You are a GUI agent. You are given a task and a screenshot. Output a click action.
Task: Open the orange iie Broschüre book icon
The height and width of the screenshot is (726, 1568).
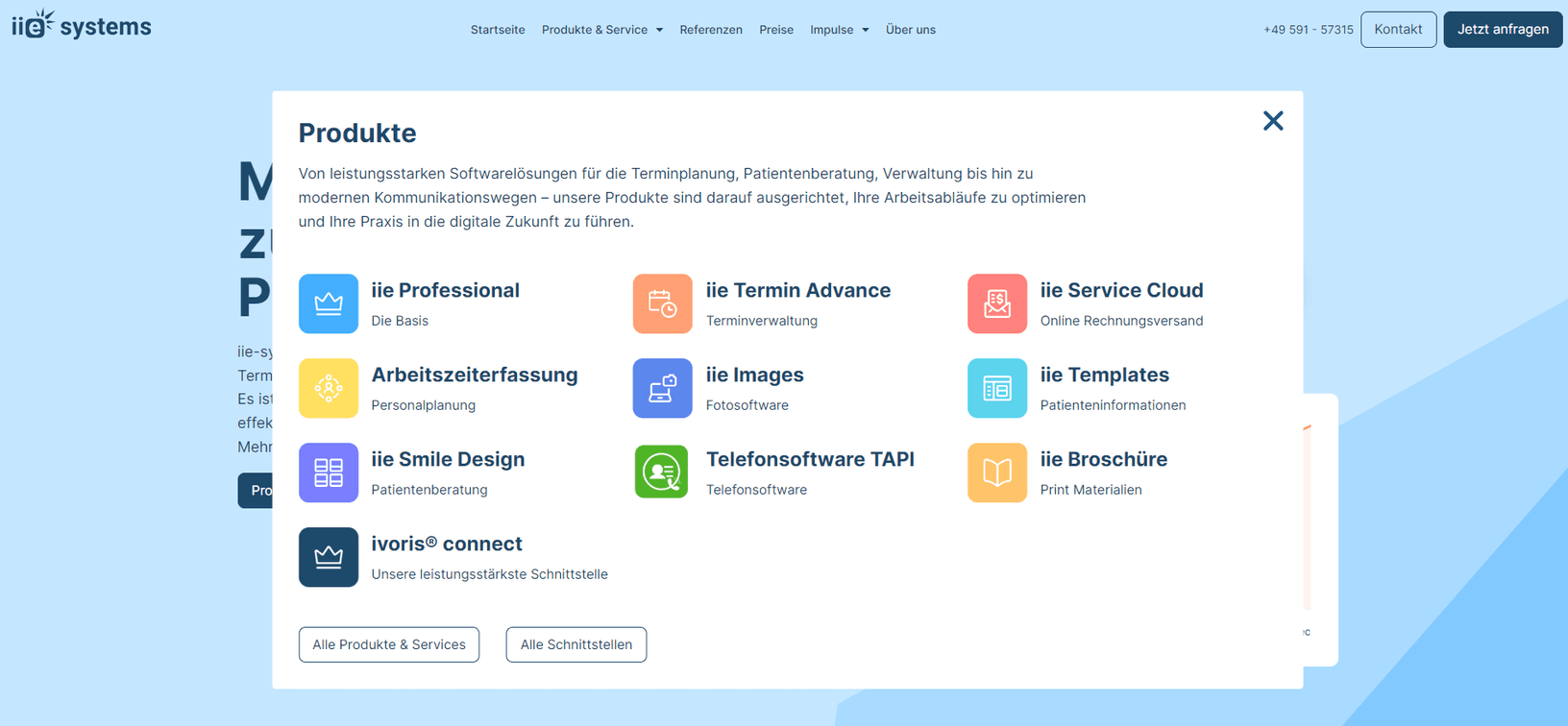point(996,472)
